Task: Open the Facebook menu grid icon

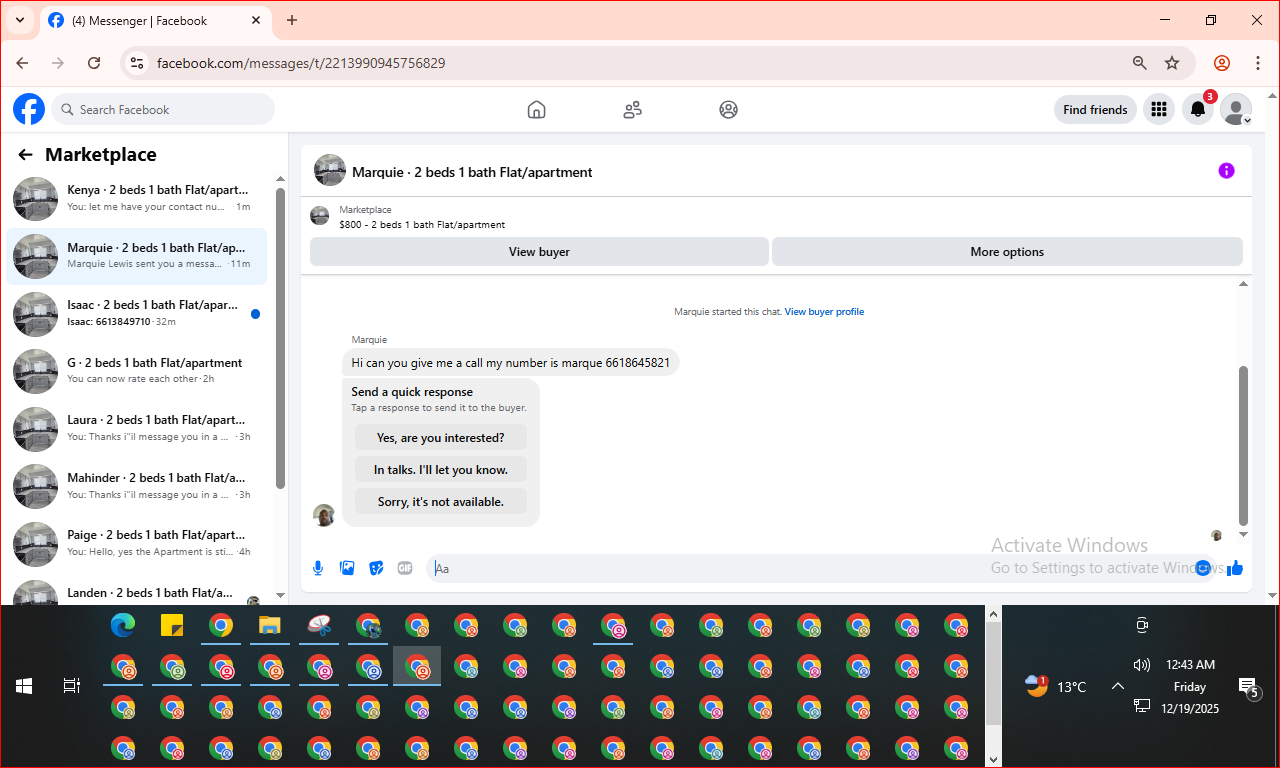Action: 1159,110
